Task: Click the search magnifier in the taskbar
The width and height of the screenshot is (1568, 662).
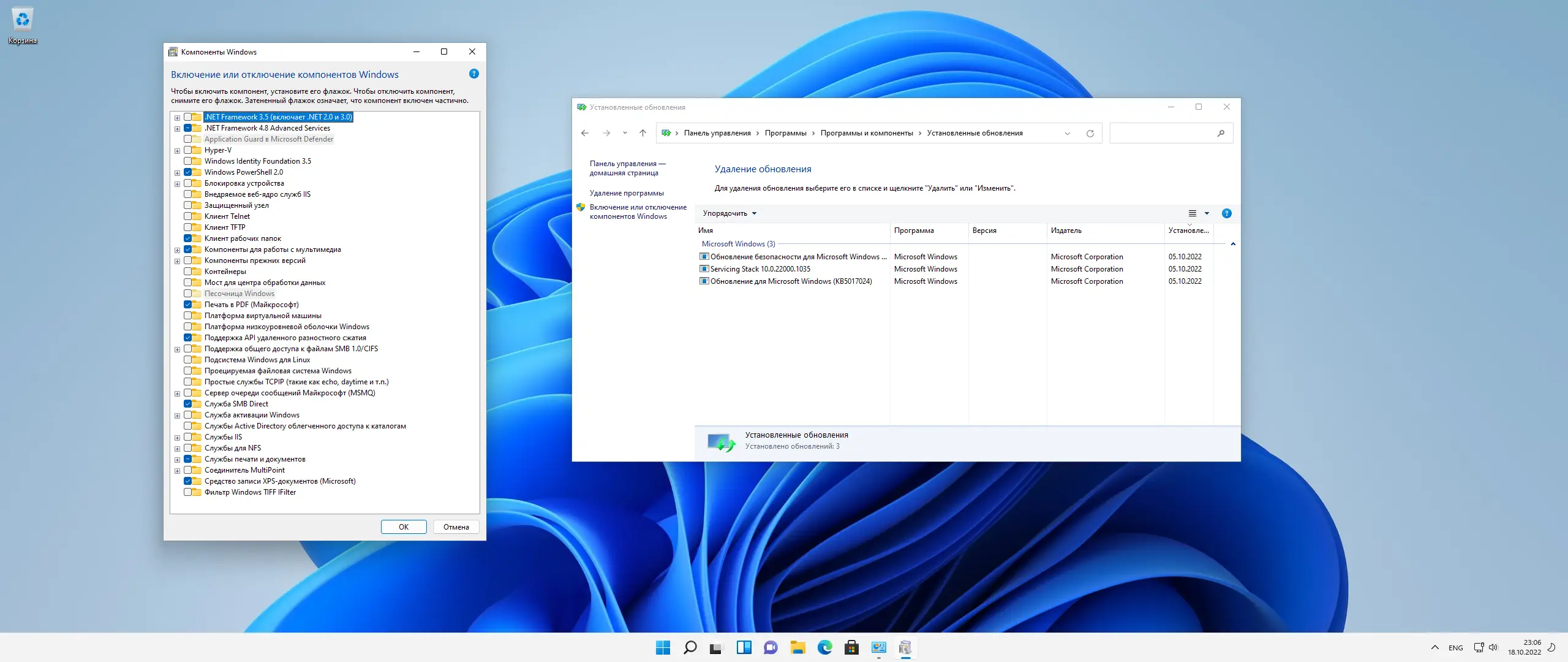Action: [690, 647]
